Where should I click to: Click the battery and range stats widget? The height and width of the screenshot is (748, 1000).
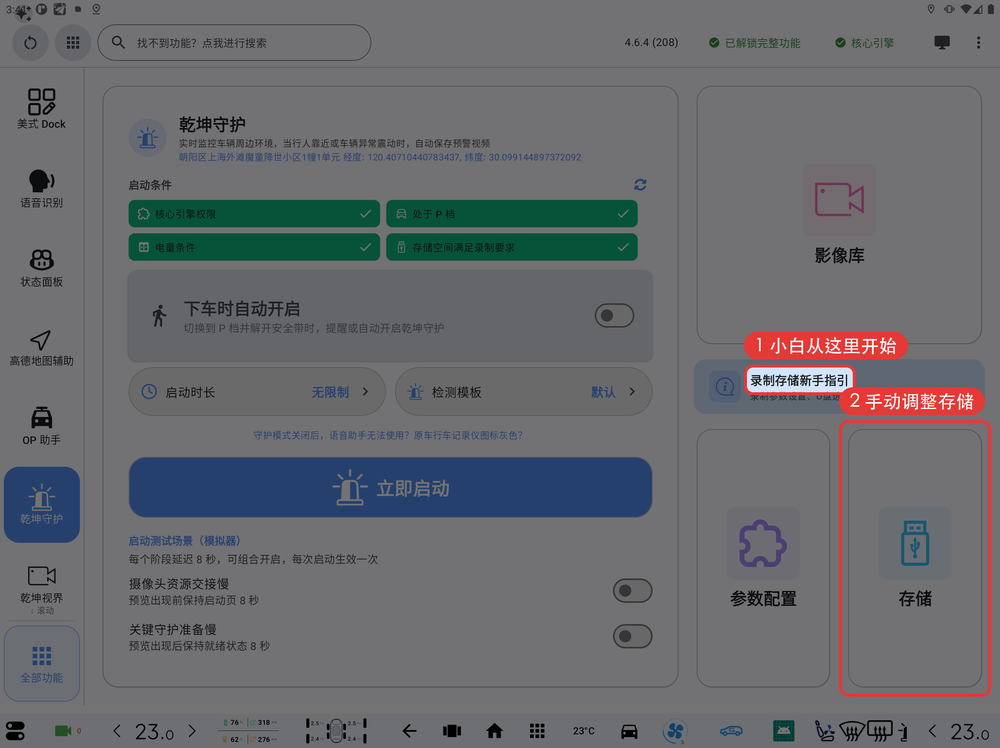point(249,731)
